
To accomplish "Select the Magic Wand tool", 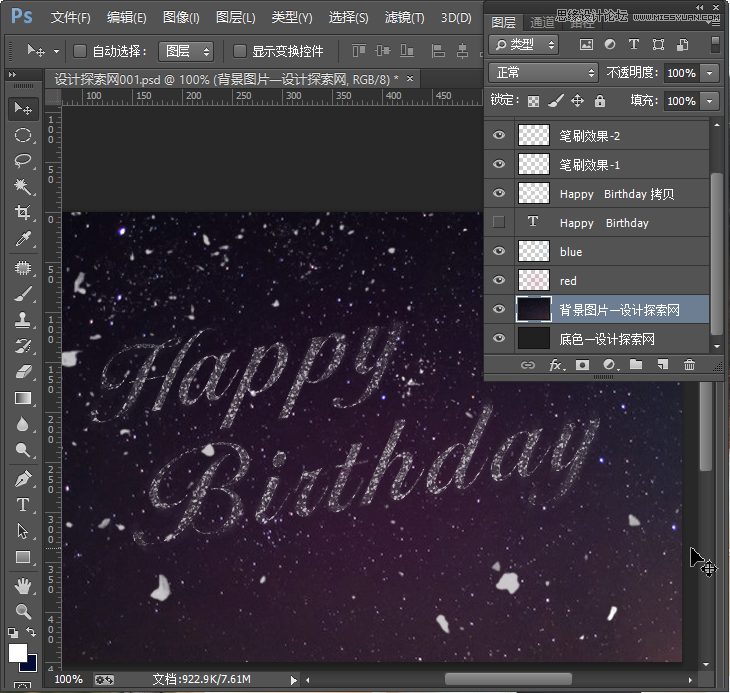I will coord(22,186).
